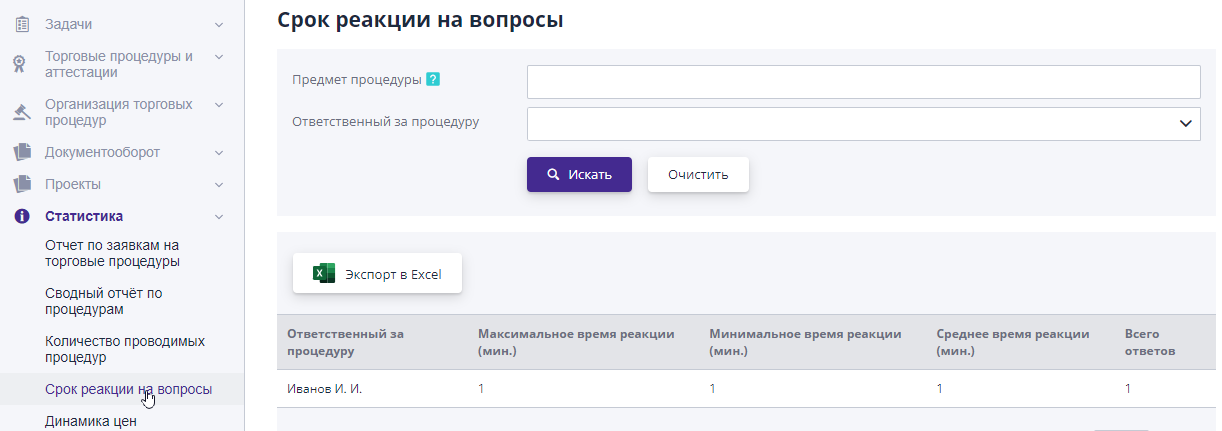Image resolution: width=1222 pixels, height=431 pixels.
Task: Expand Торговые процедуры и аттестации chevron
Action: [219, 56]
